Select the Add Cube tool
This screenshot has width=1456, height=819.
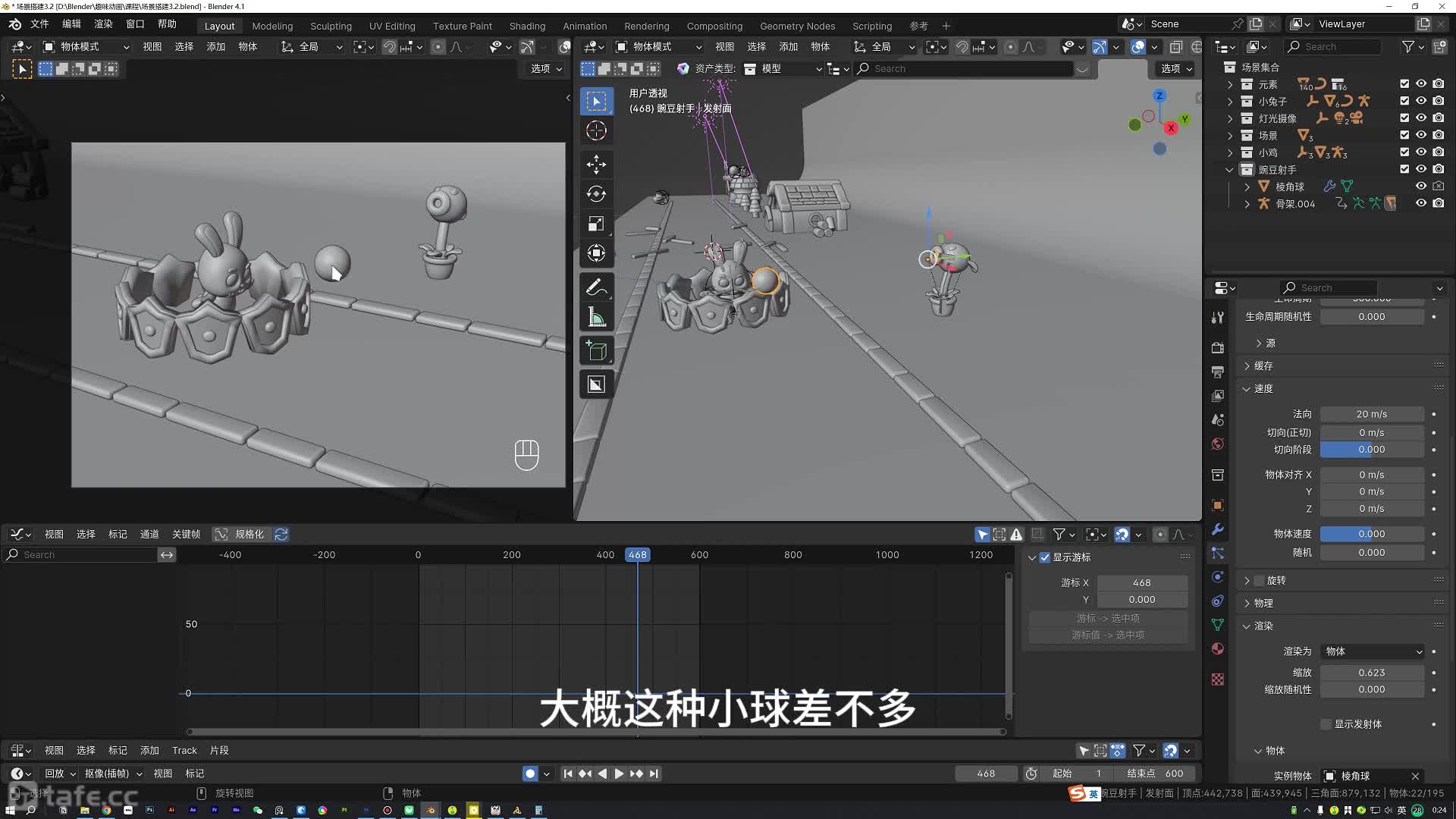[x=596, y=351]
